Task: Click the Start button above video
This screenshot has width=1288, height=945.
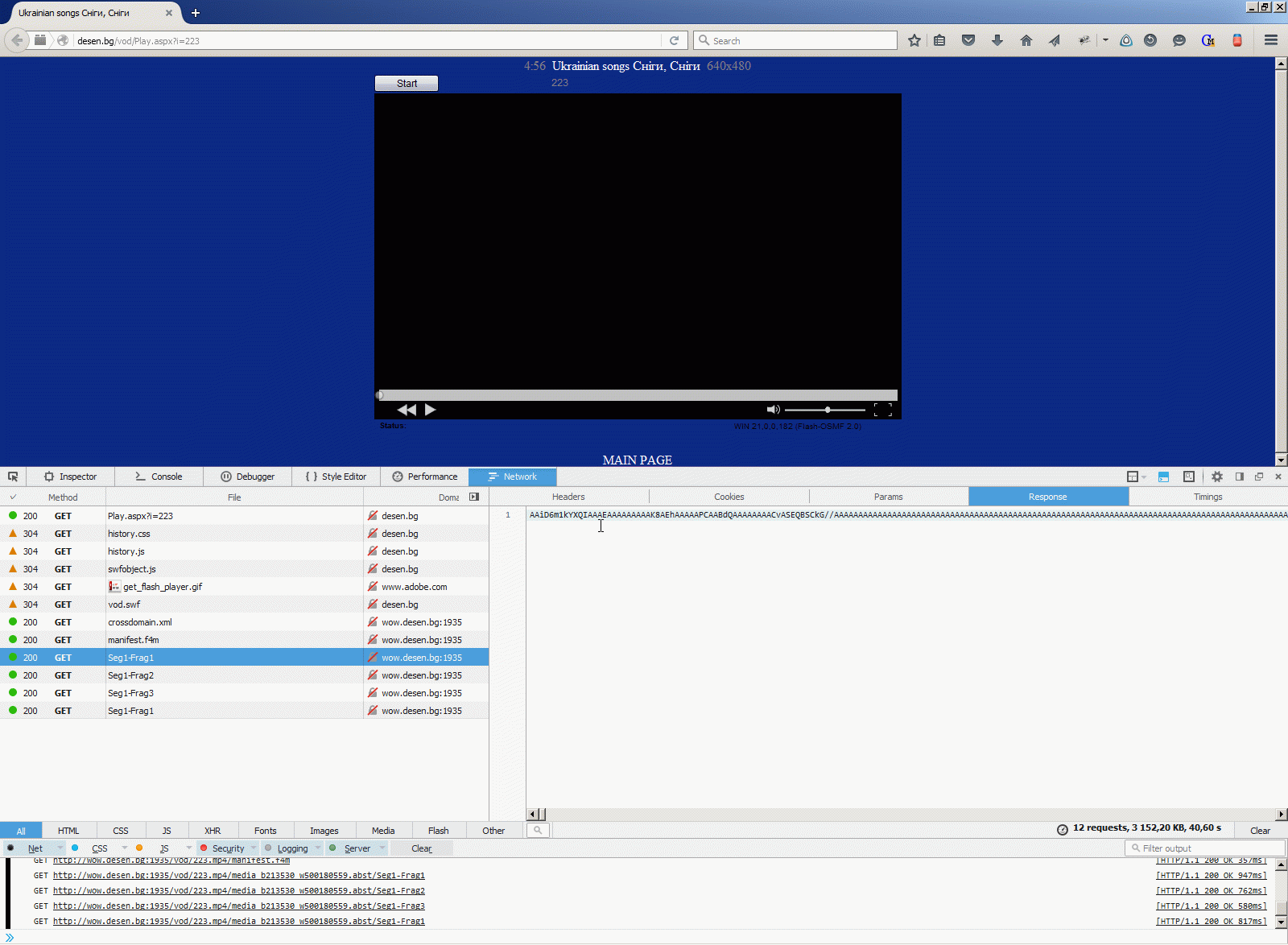Action: click(407, 83)
